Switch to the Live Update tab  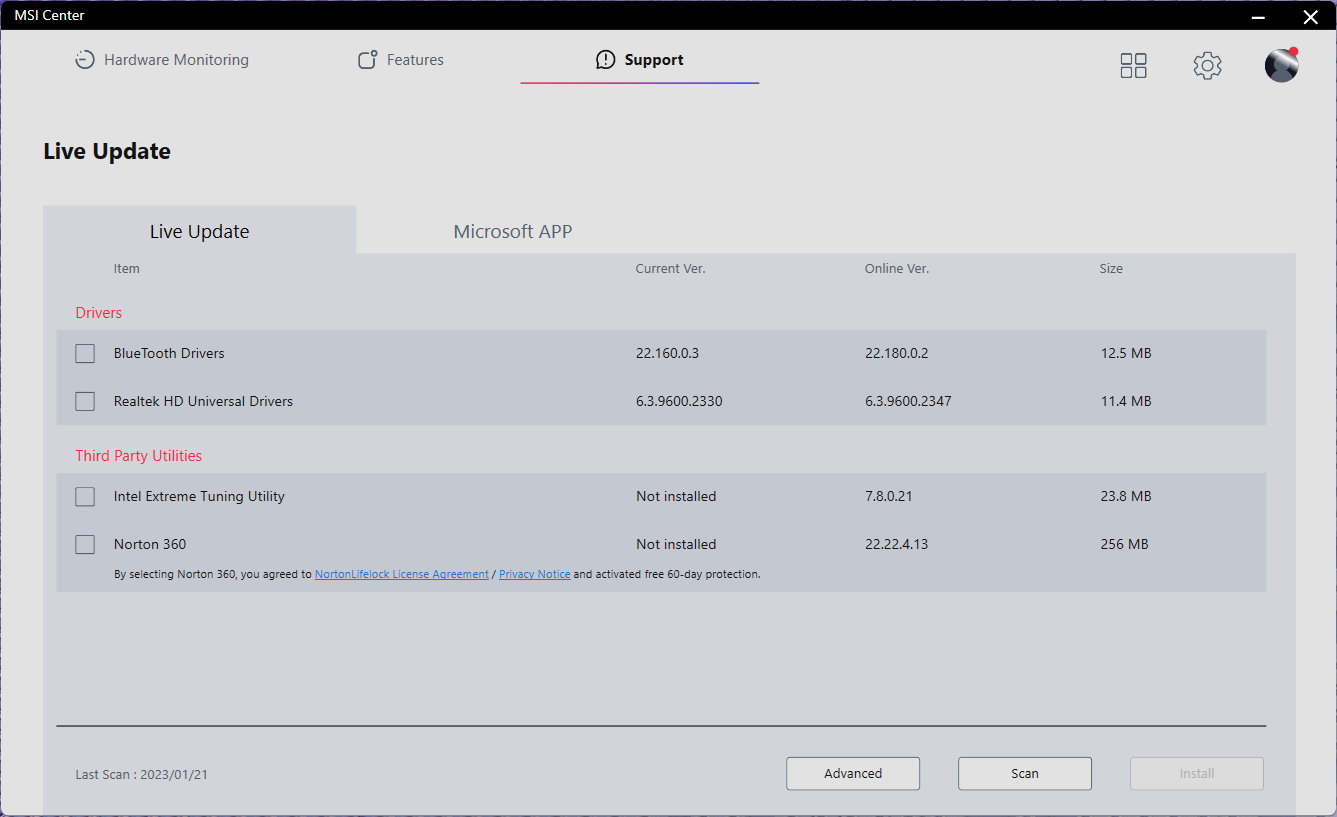(199, 231)
